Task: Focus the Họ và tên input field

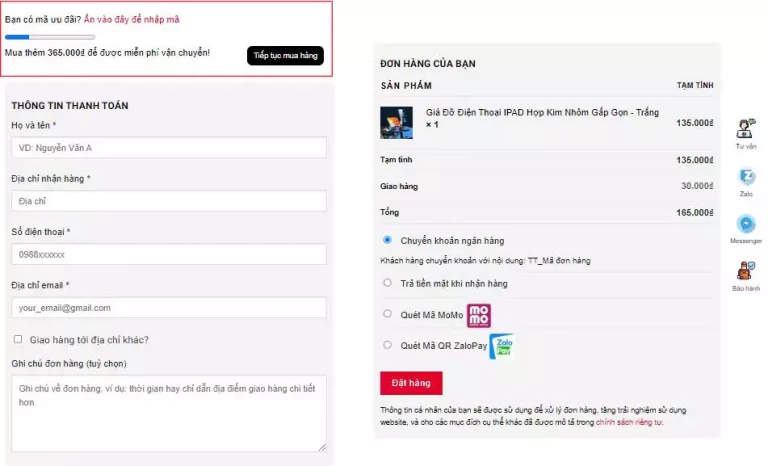Action: tap(169, 147)
